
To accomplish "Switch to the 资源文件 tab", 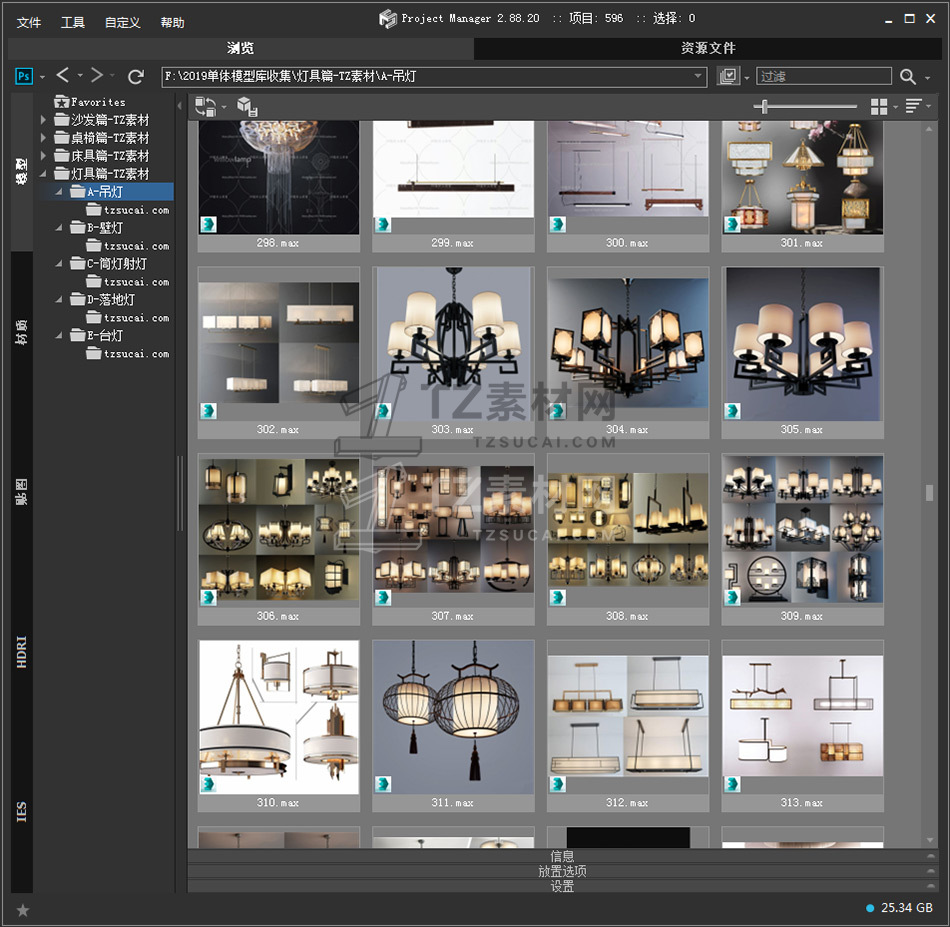I will (708, 48).
